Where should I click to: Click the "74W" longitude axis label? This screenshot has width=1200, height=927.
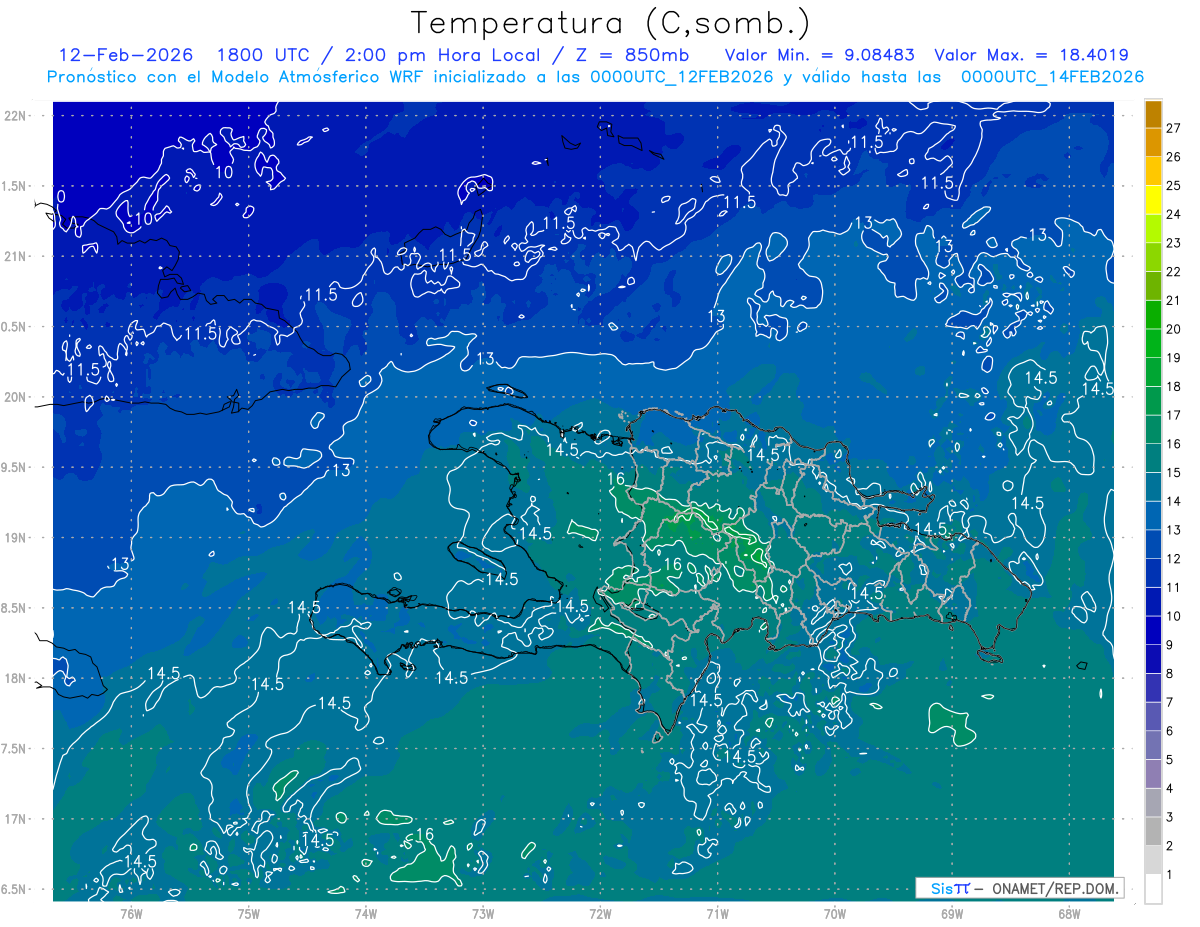366,913
